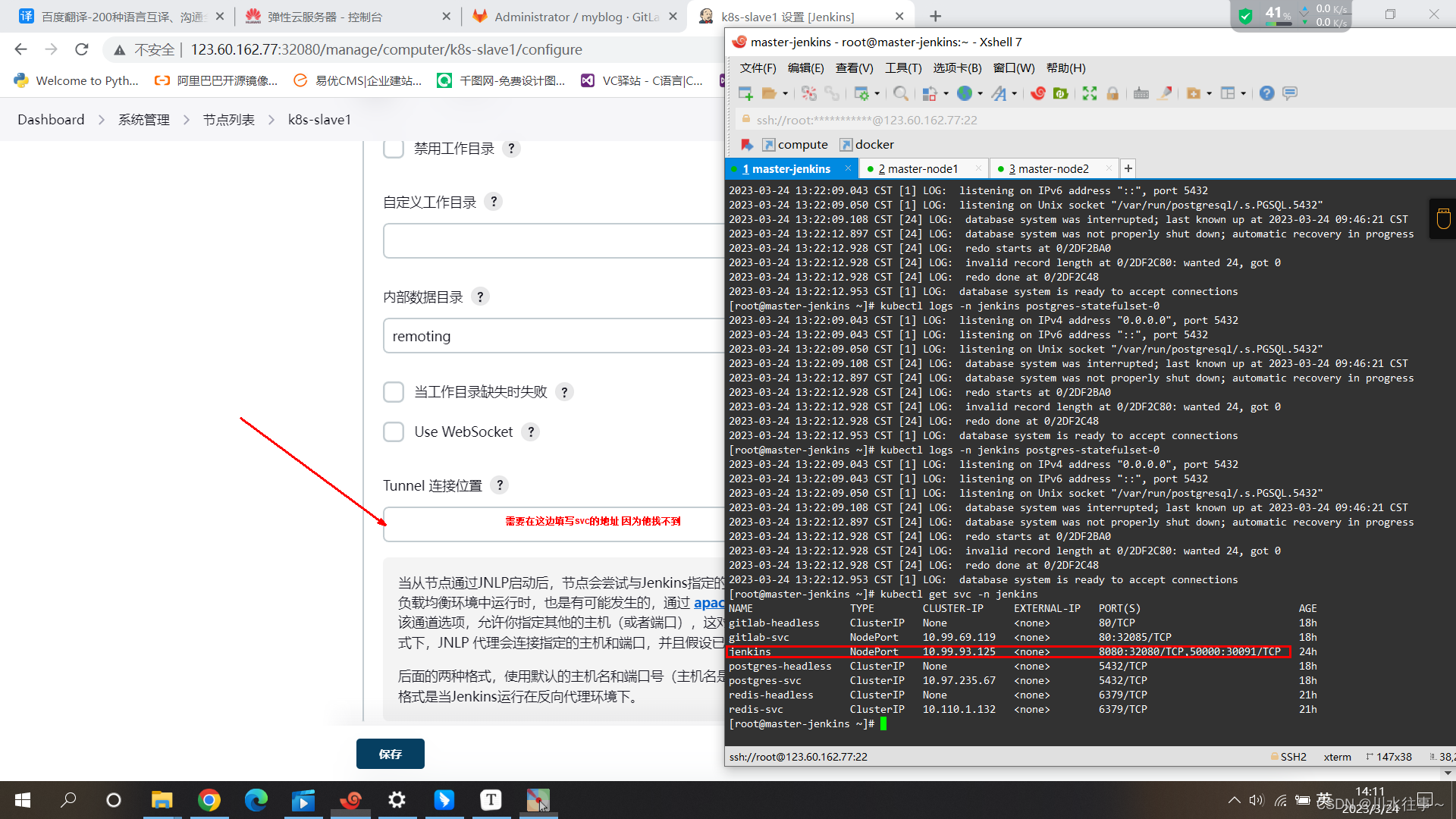Expand the layout panel dropdown arrow
This screenshot has width=1456, height=819.
[1244, 94]
